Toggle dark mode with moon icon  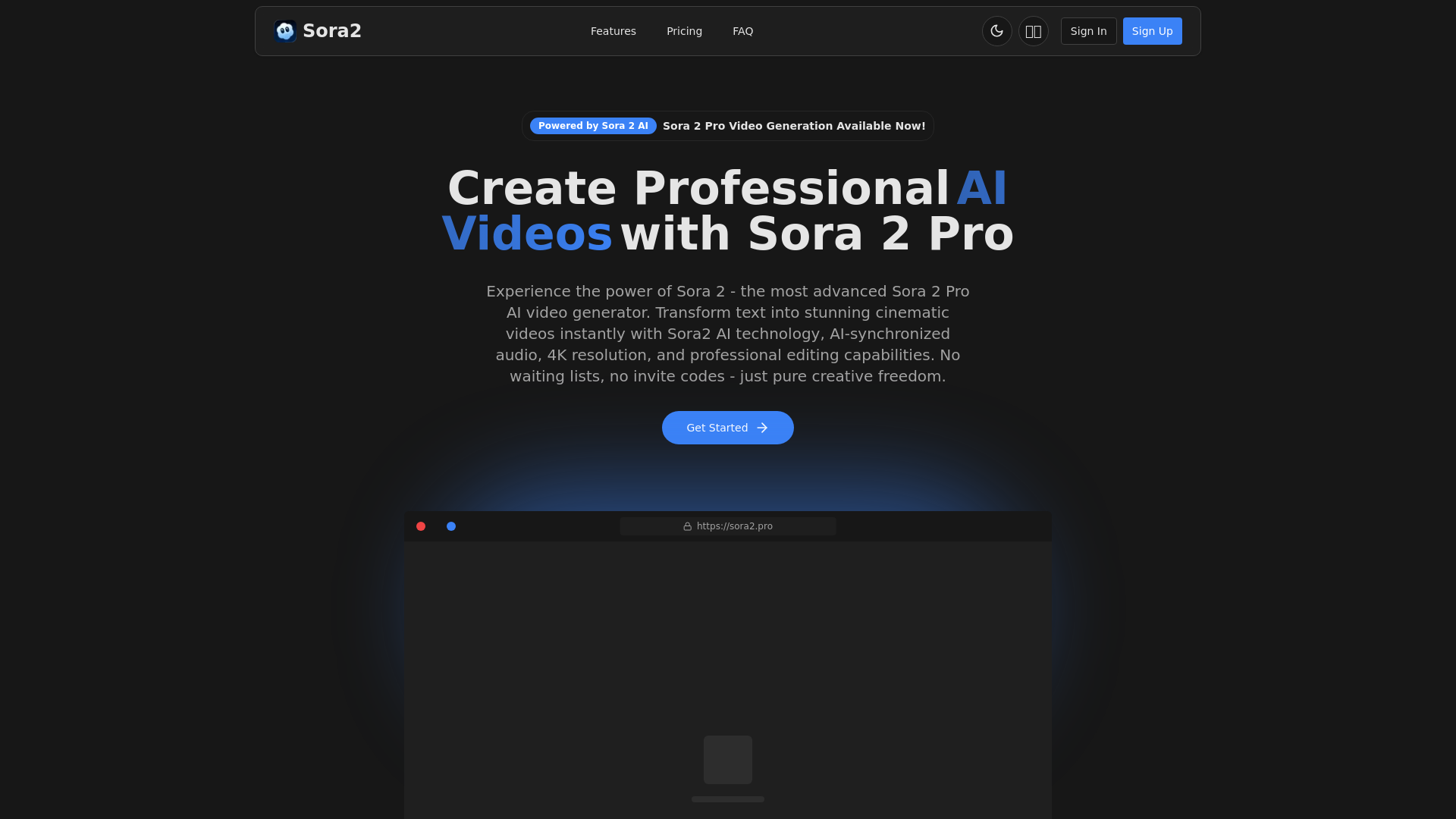[x=996, y=31]
